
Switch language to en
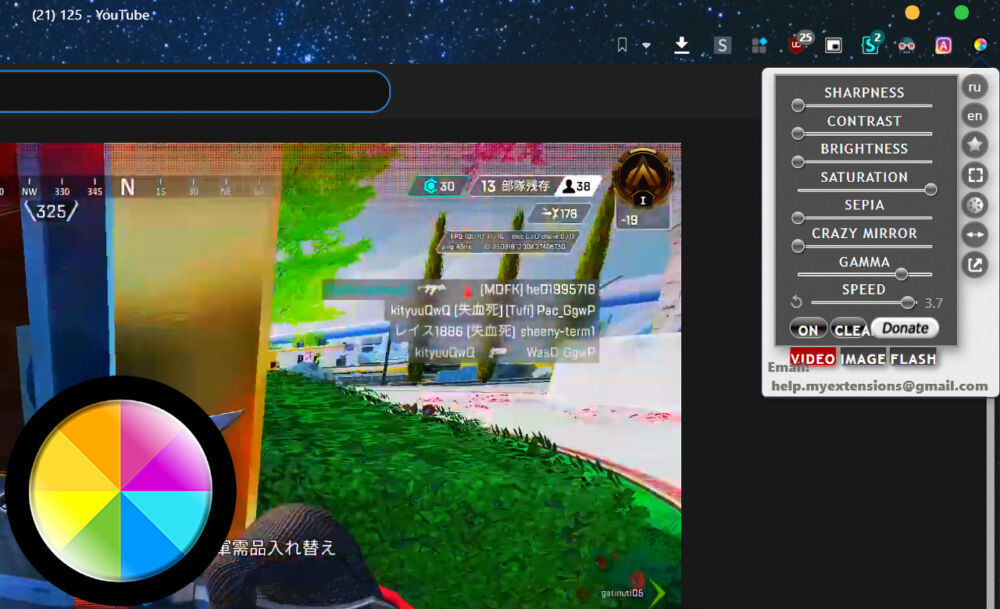(x=974, y=116)
